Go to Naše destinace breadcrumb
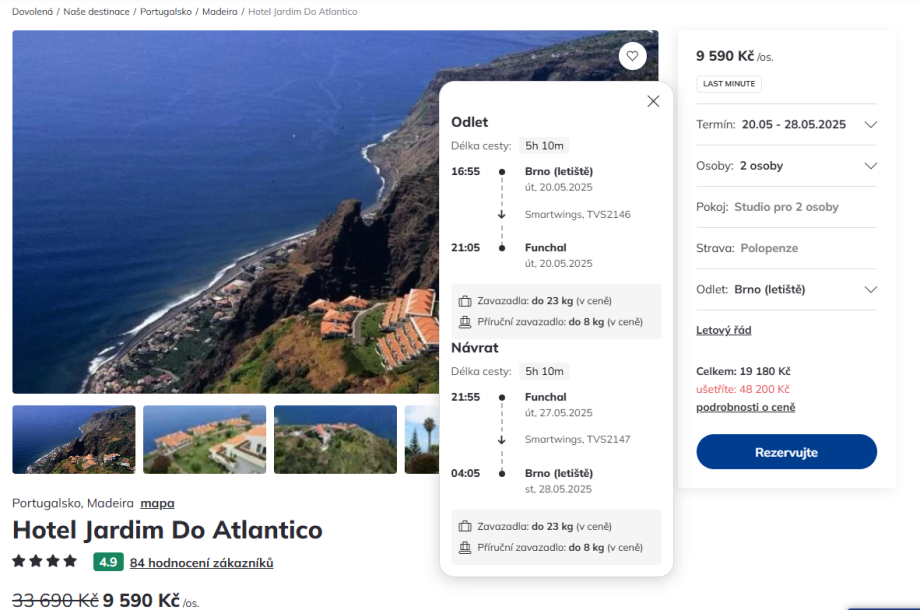920x610 pixels. pos(97,12)
